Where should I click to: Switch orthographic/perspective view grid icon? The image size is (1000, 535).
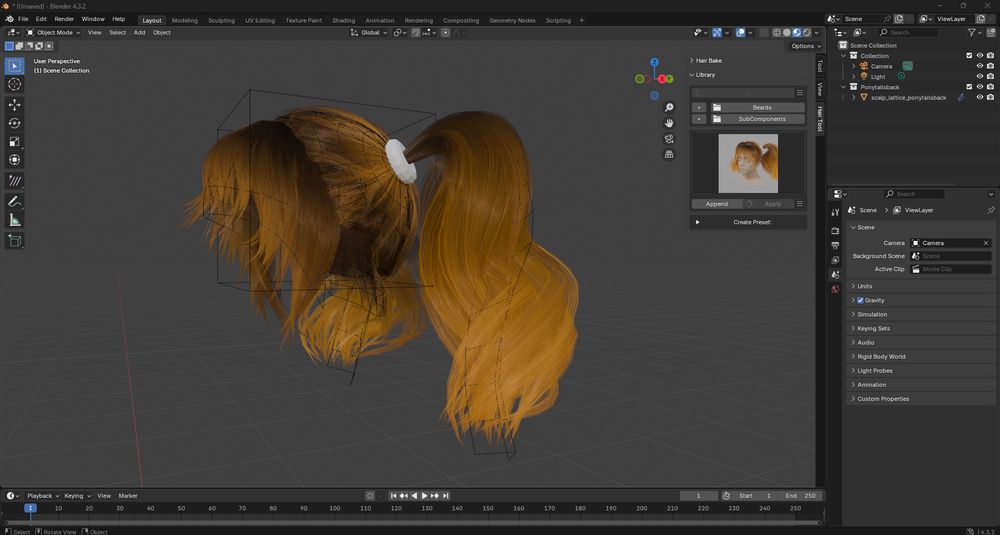coord(669,154)
